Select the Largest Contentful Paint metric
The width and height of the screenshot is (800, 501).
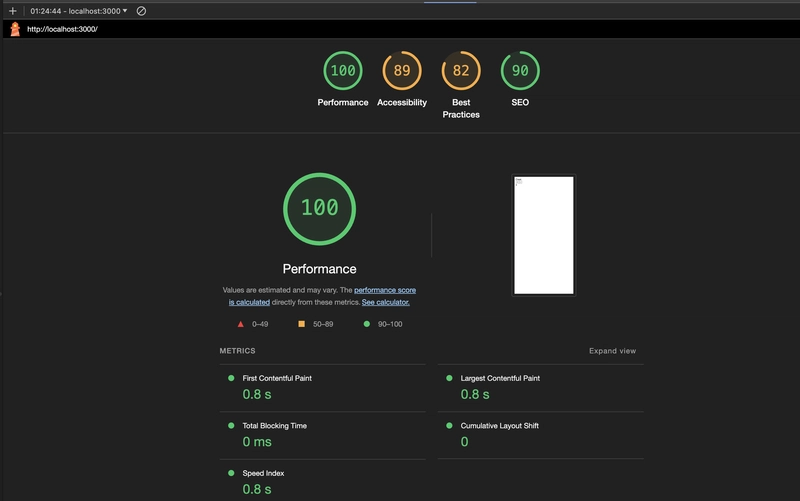[541, 388]
